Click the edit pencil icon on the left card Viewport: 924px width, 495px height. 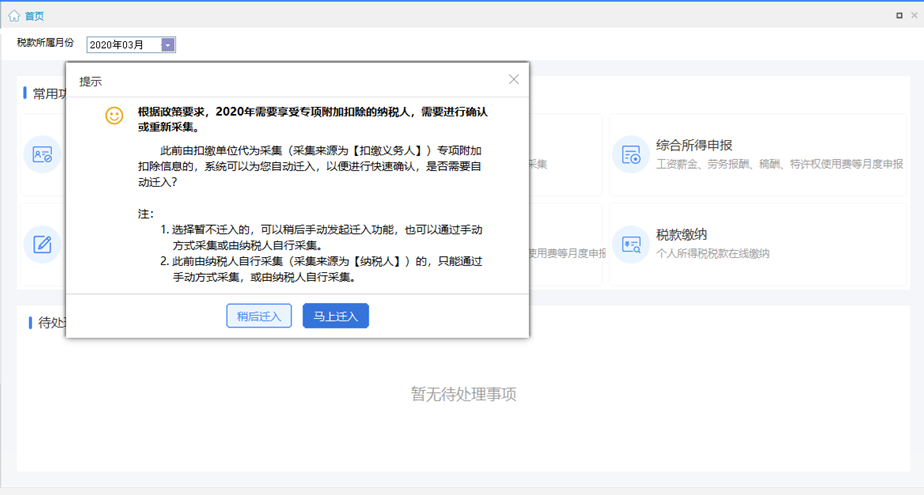(42, 244)
